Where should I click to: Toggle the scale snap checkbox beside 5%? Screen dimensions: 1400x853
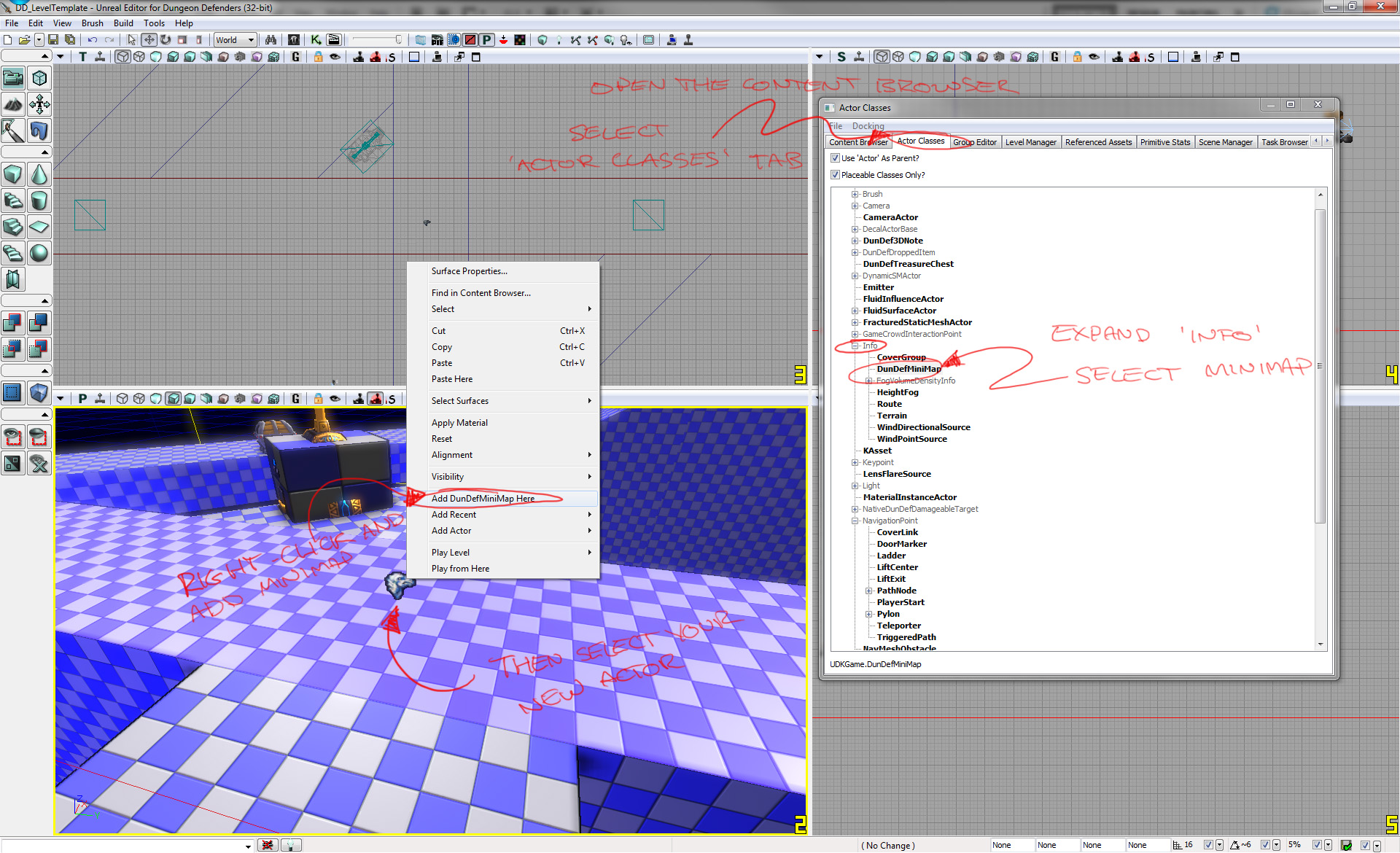pos(1317,845)
